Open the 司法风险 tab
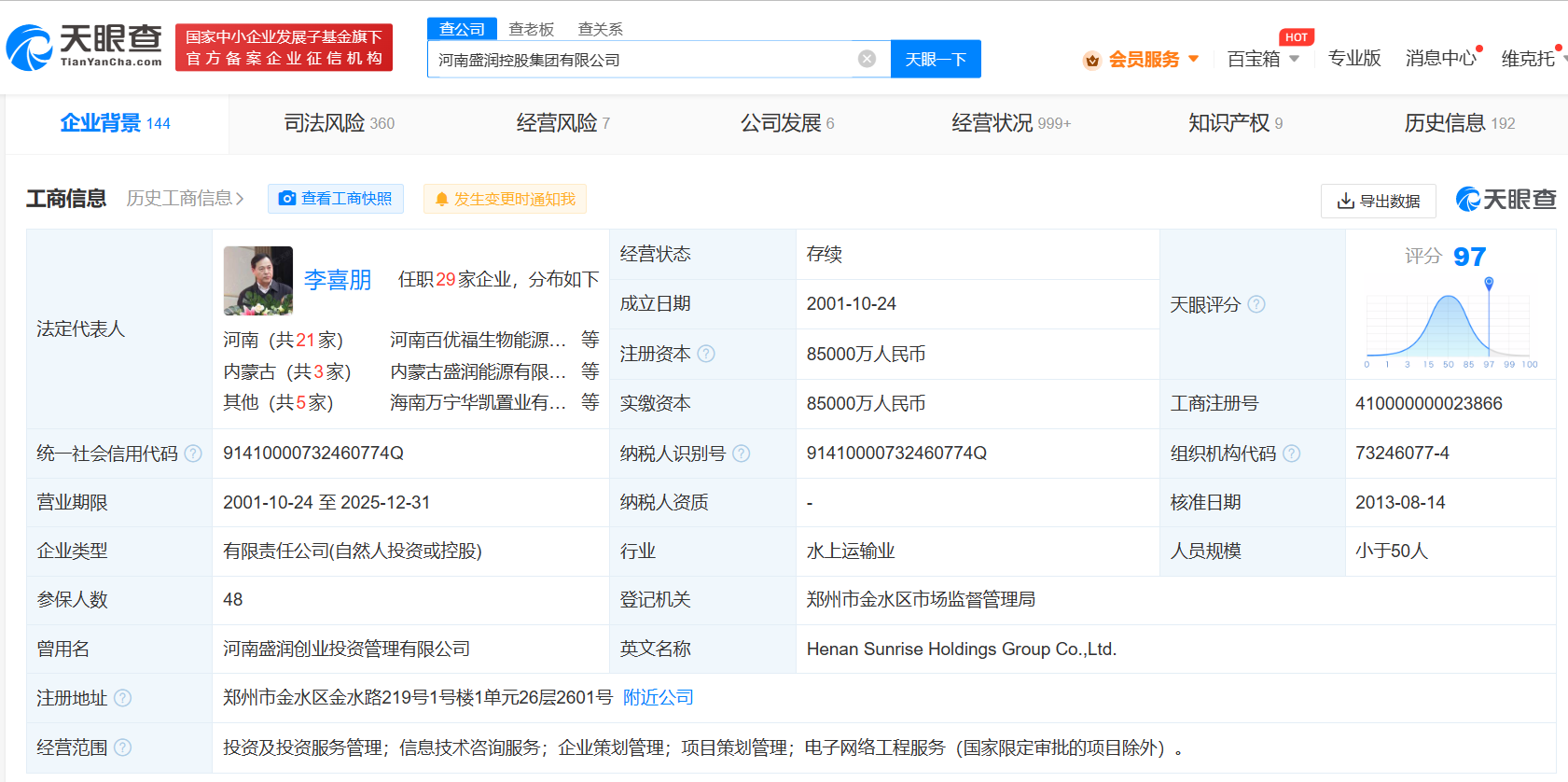The width and height of the screenshot is (1568, 782). [x=340, y=123]
